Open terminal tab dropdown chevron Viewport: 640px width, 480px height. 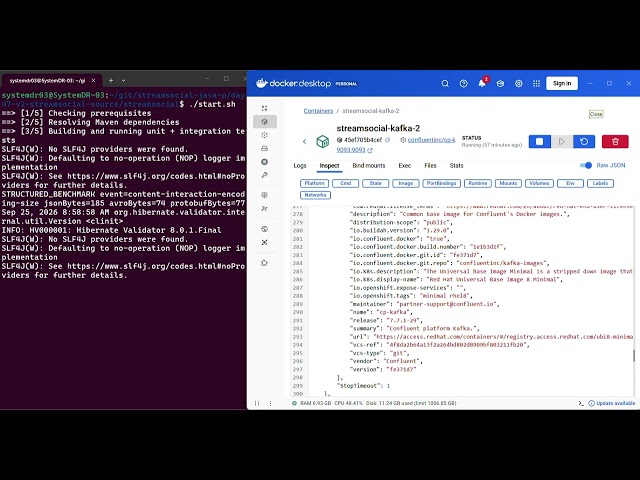click(x=123, y=80)
